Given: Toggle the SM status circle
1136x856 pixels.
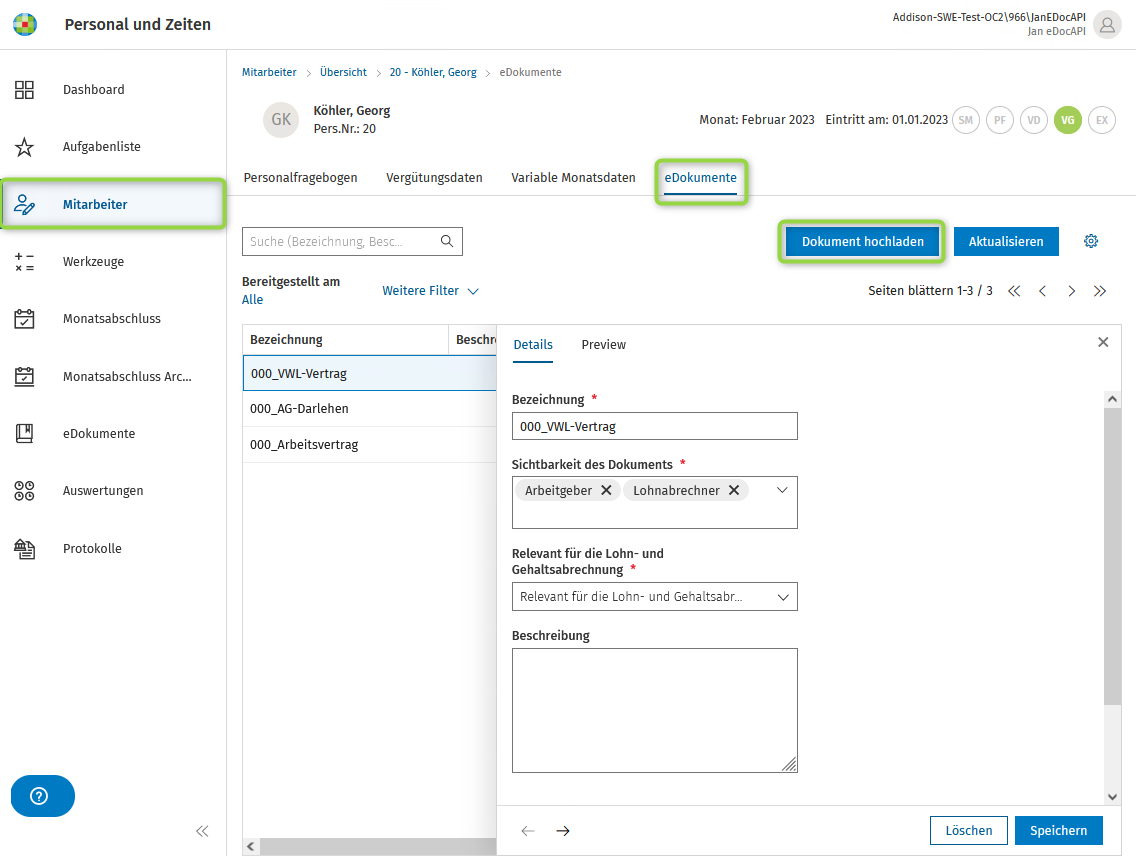Looking at the screenshot, I should (965, 120).
